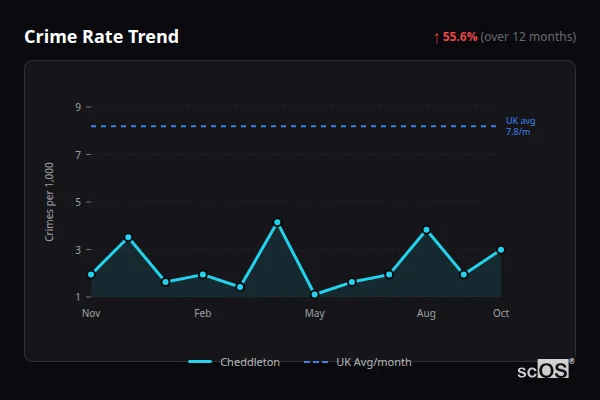The image size is (600, 400).
Task: Click the Feb data point
Action: pos(203,274)
